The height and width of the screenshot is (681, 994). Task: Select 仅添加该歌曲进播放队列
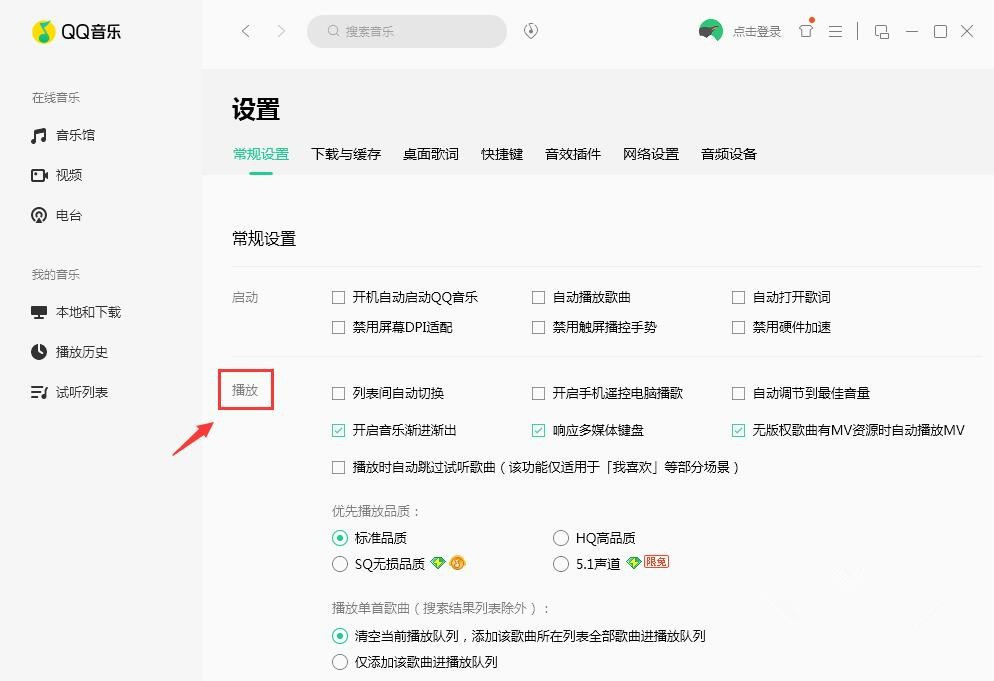[x=340, y=661]
